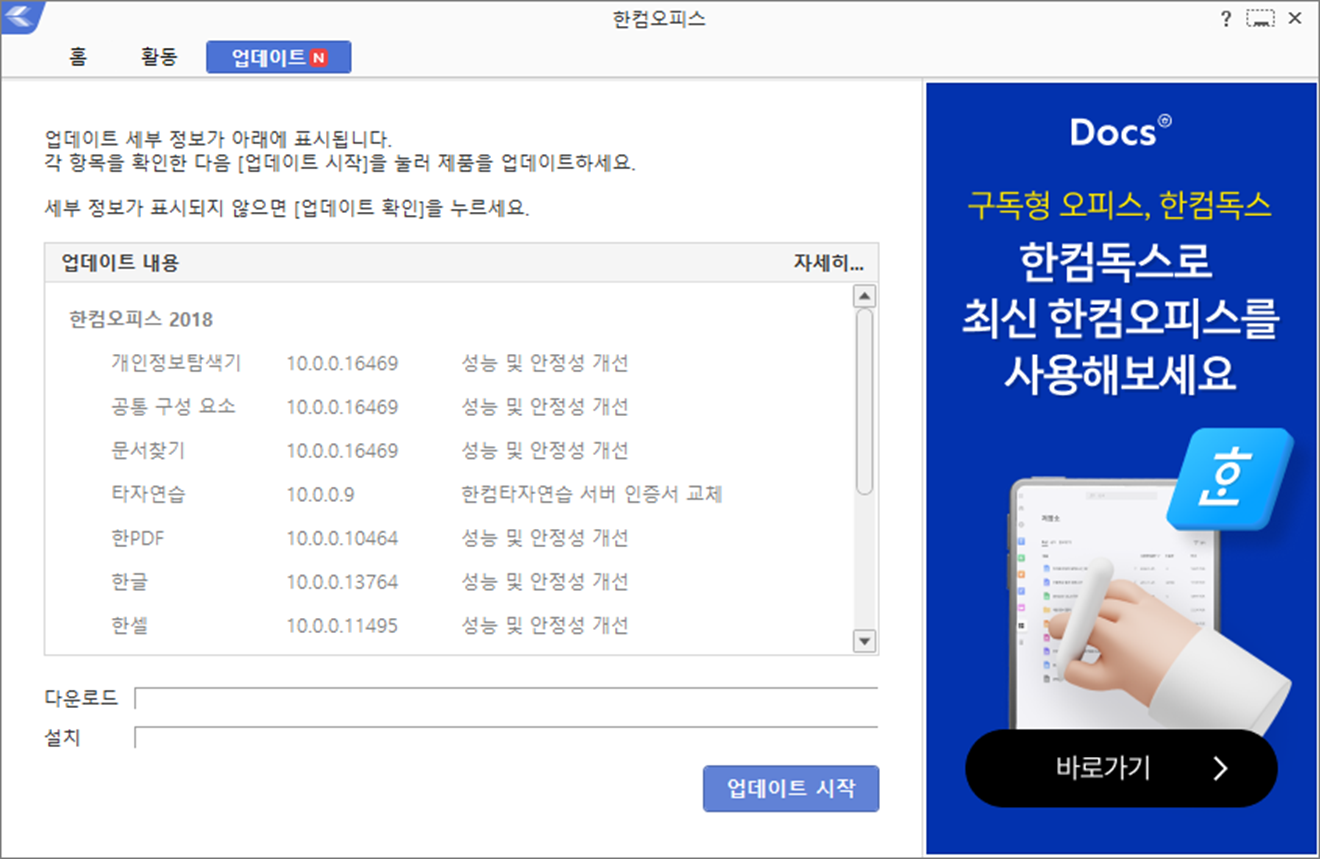The width and height of the screenshot is (1320, 859).
Task: Click version 10.0.0.10464 value
Action: click(x=342, y=538)
